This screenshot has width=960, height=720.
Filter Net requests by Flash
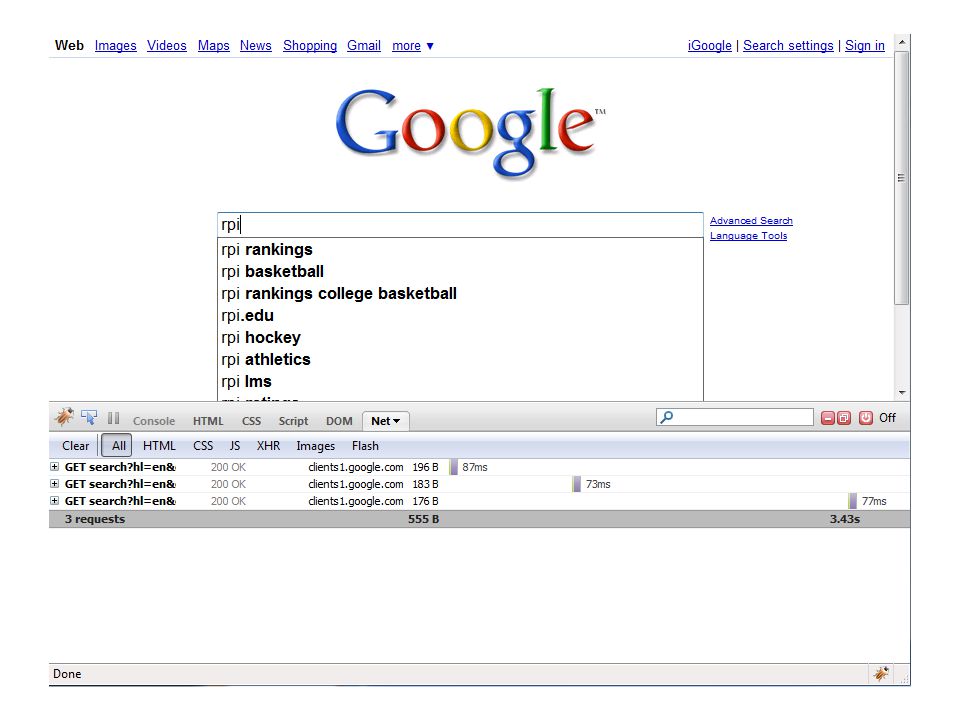(x=365, y=446)
